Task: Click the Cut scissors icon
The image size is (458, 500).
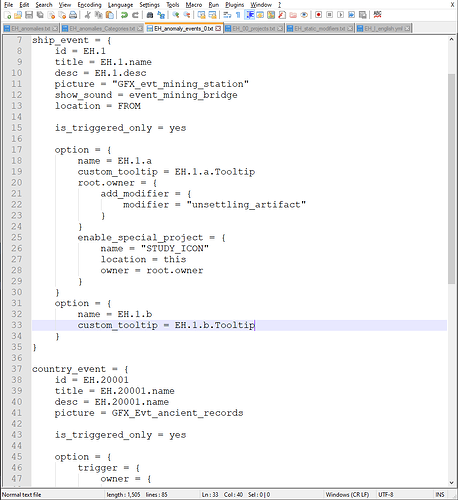Action: point(88,15)
